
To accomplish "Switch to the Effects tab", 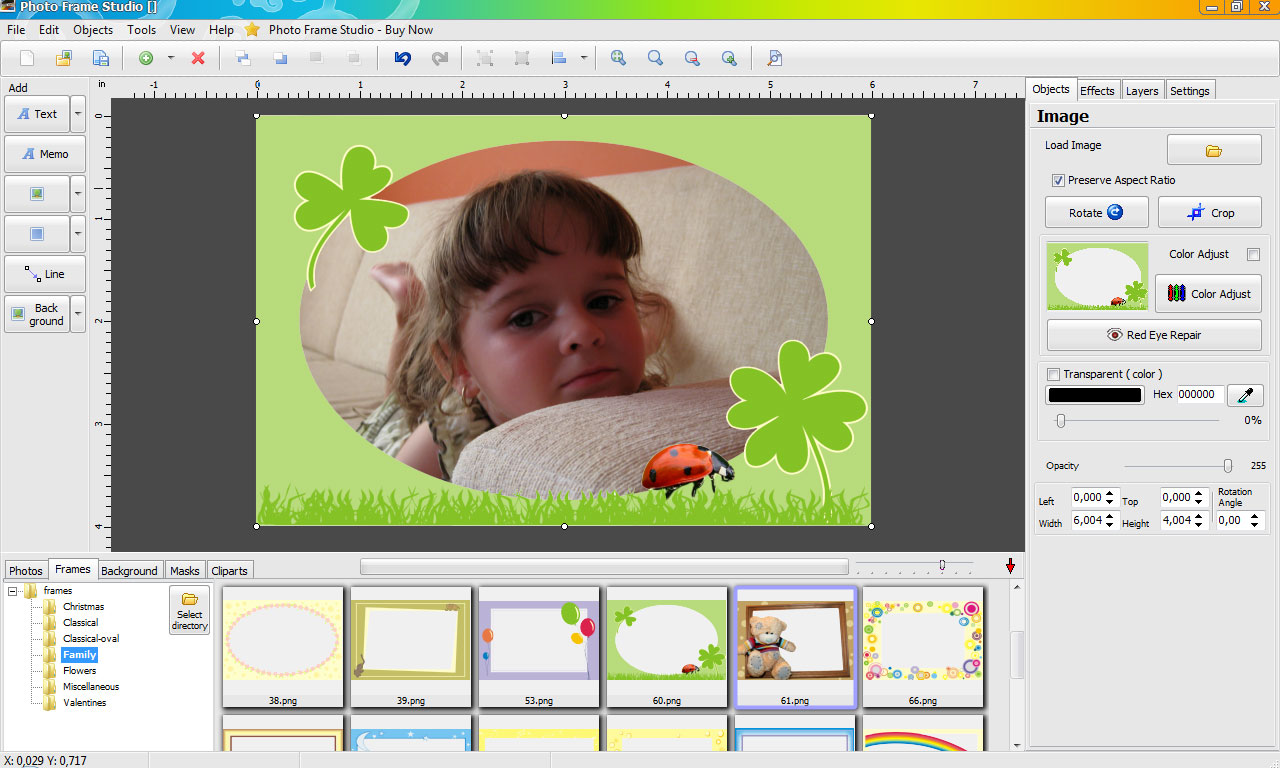I will coord(1097,91).
